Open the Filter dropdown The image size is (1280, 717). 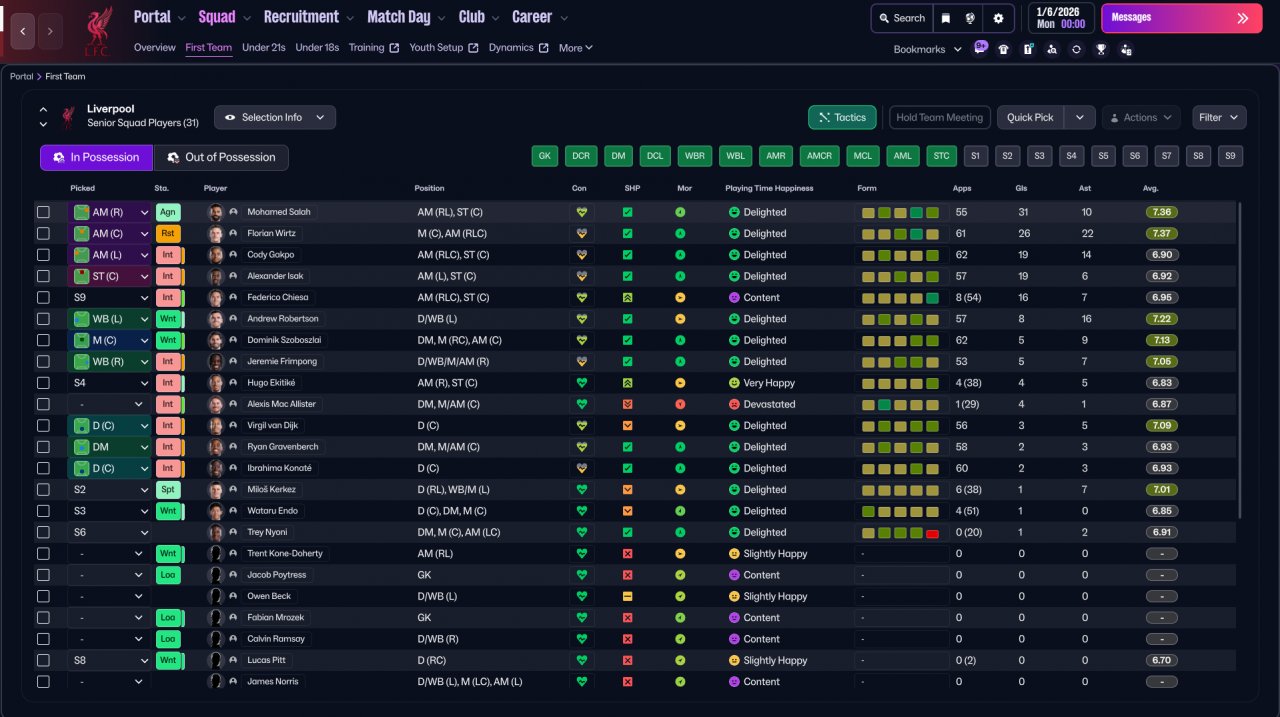[1219, 117]
